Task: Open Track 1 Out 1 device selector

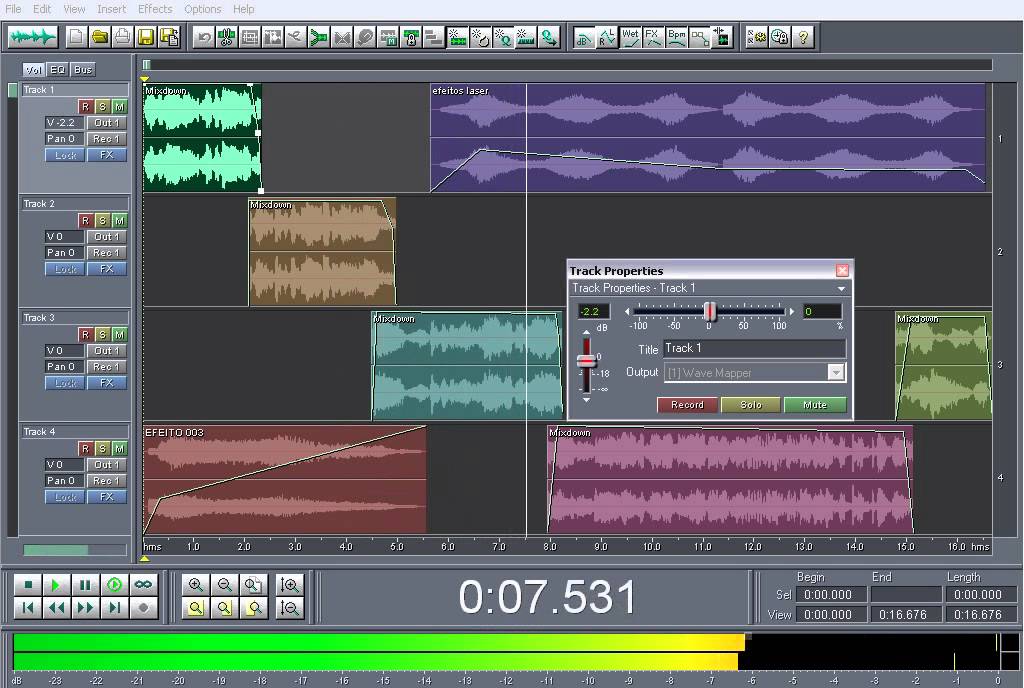Action: [106, 123]
